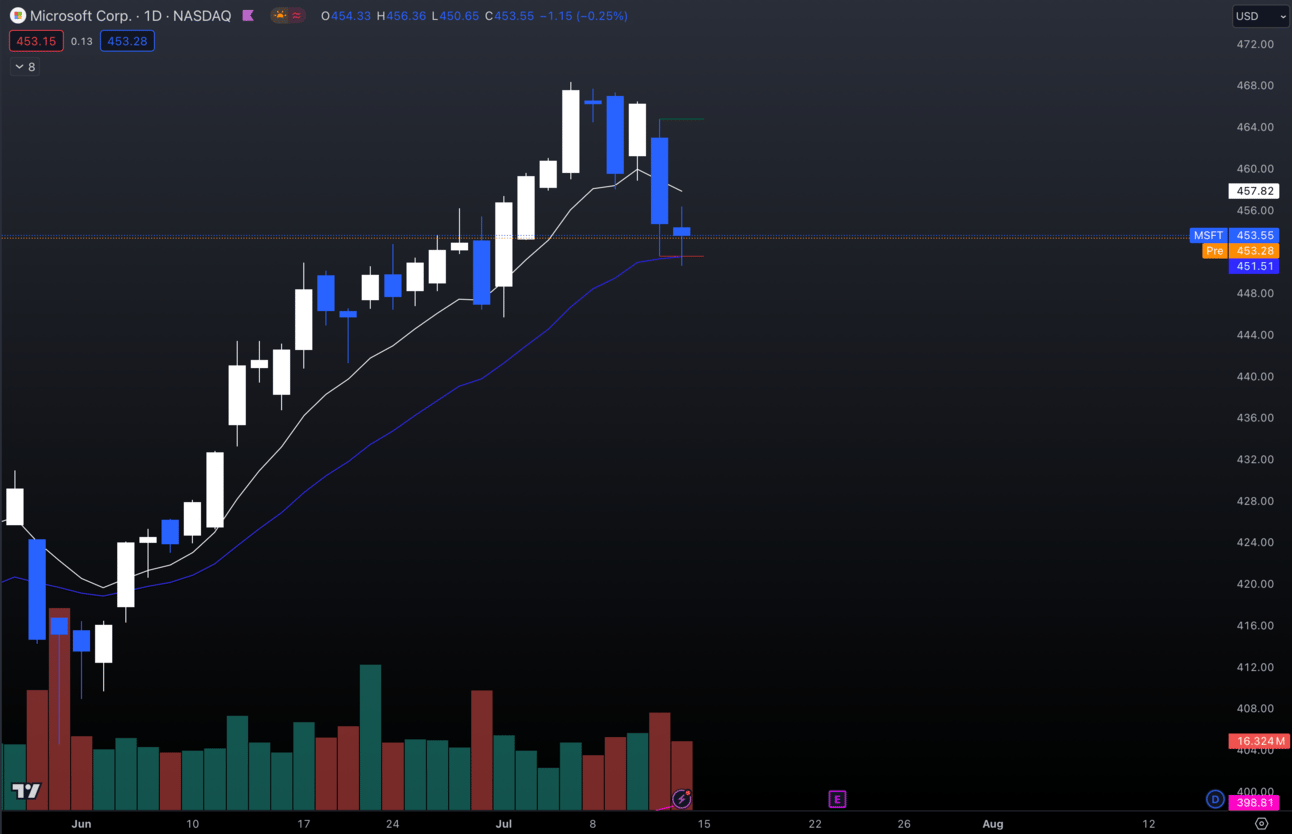This screenshot has height=834, width=1292.
Task: Click the NASDAQ exchange label in the title
Action: pyautogui.click(x=200, y=16)
